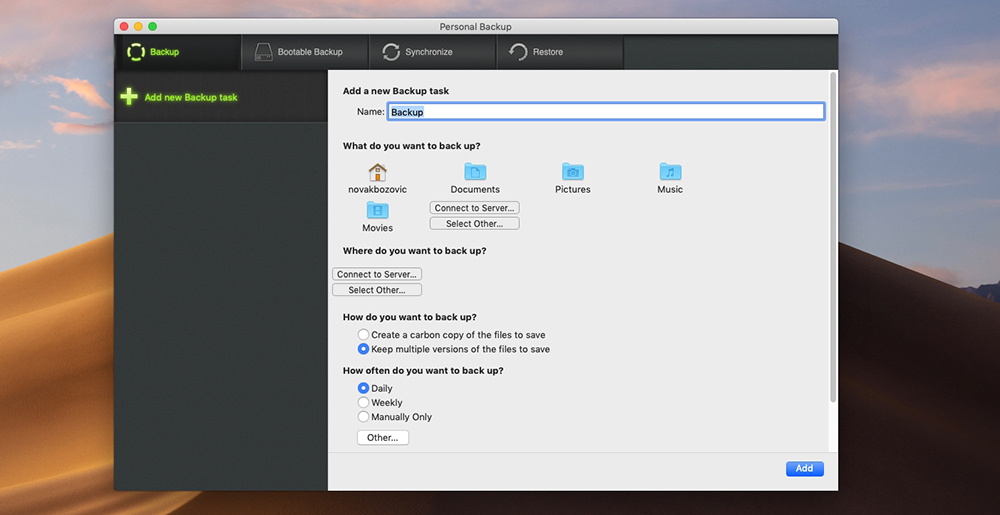This screenshot has width=1000, height=515.
Task: Select the novakbozovic home folder icon
Action: [378, 172]
